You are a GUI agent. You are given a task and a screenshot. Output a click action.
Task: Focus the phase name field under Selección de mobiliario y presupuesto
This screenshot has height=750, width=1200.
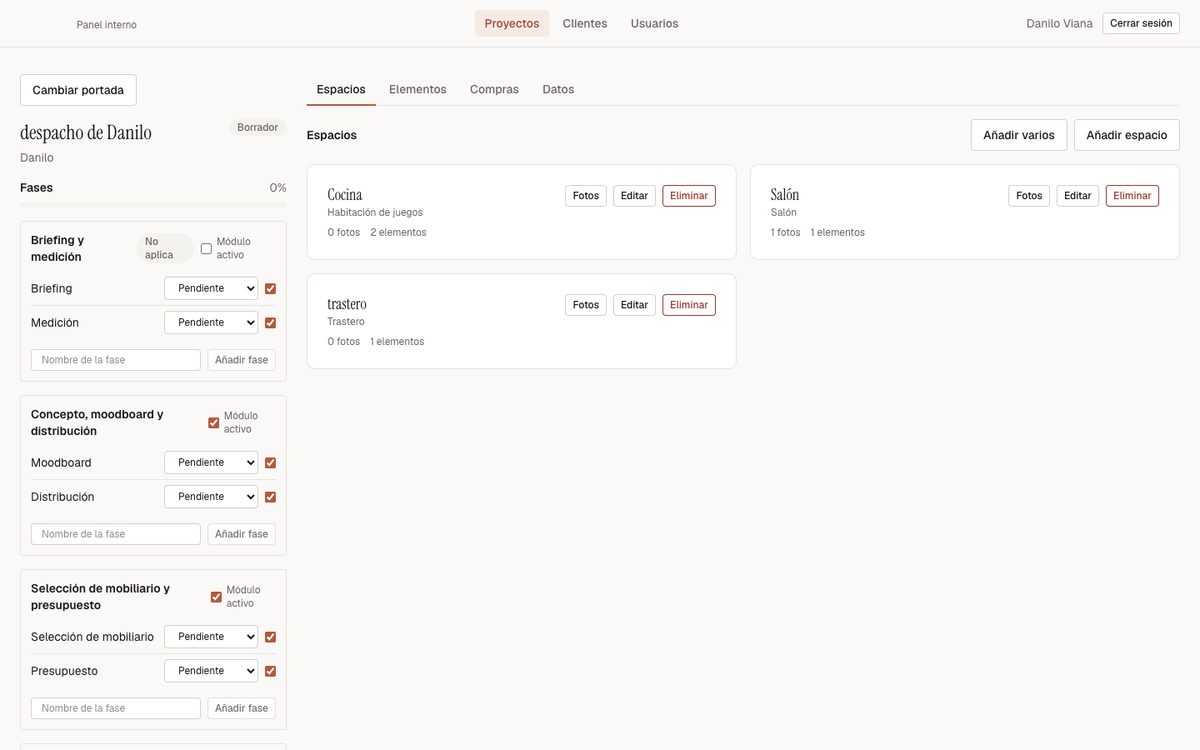pos(116,708)
